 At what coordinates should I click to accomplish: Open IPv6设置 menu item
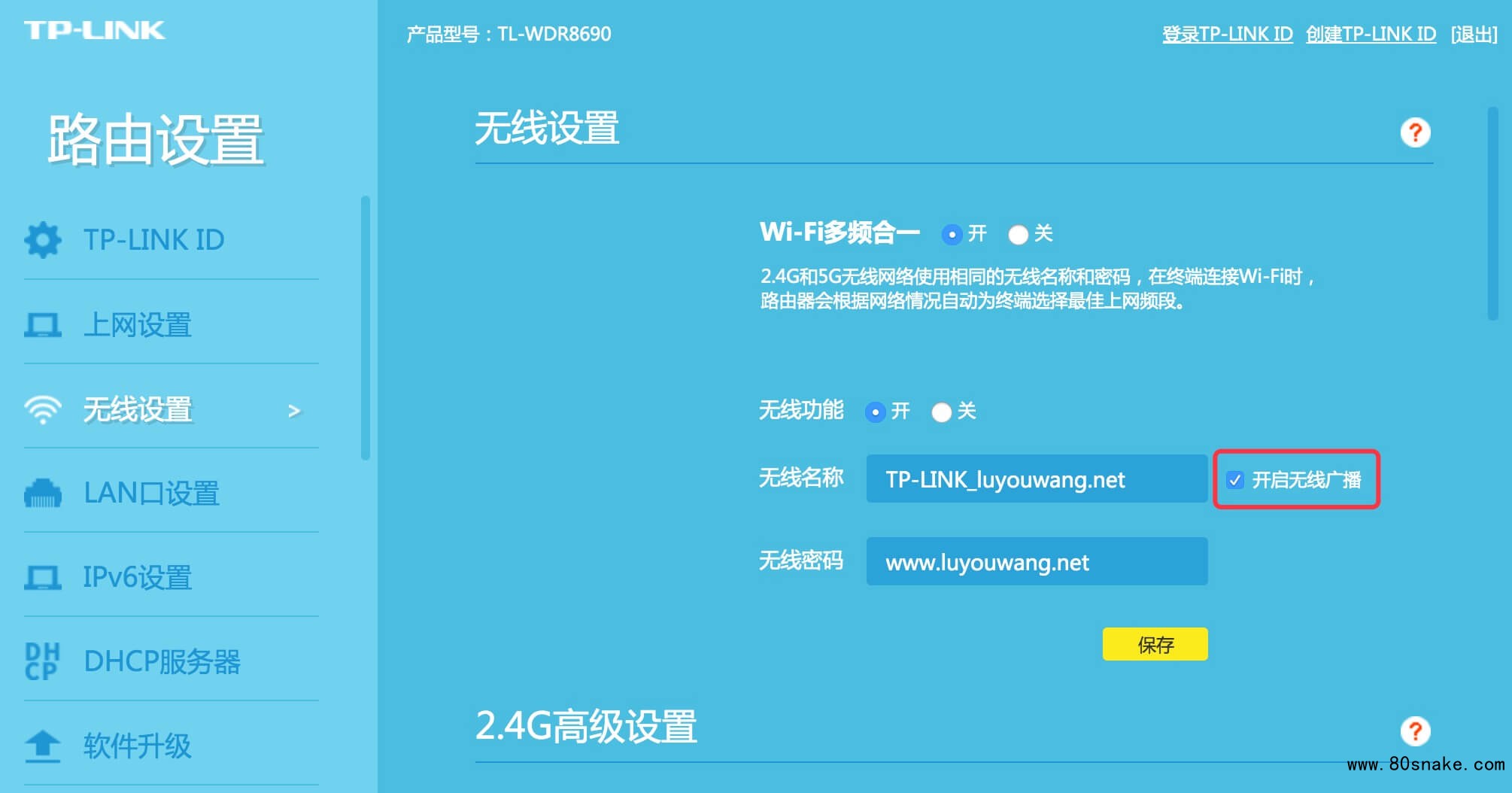point(138,578)
